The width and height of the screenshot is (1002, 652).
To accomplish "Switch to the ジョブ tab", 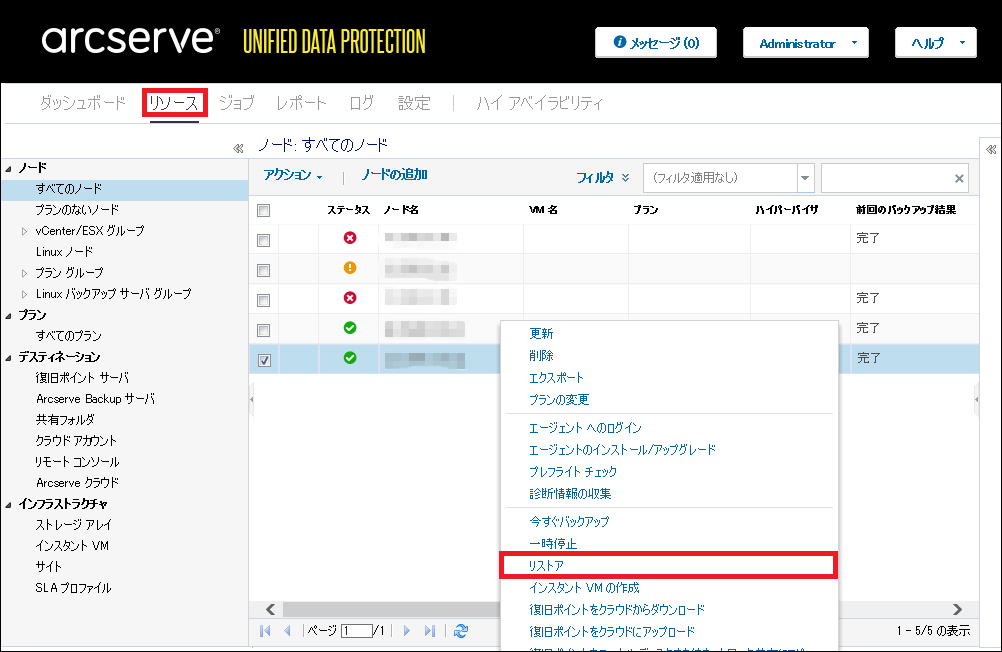I will (x=236, y=102).
